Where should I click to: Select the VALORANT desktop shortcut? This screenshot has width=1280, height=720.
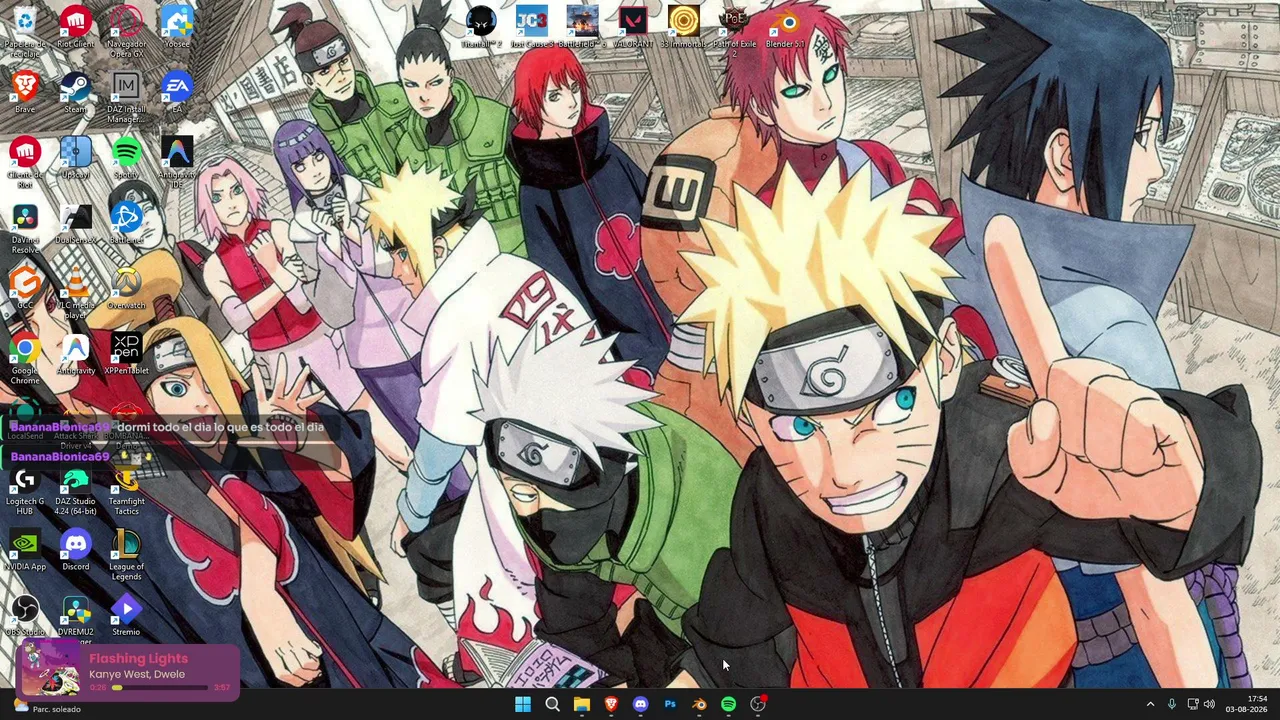point(633,27)
